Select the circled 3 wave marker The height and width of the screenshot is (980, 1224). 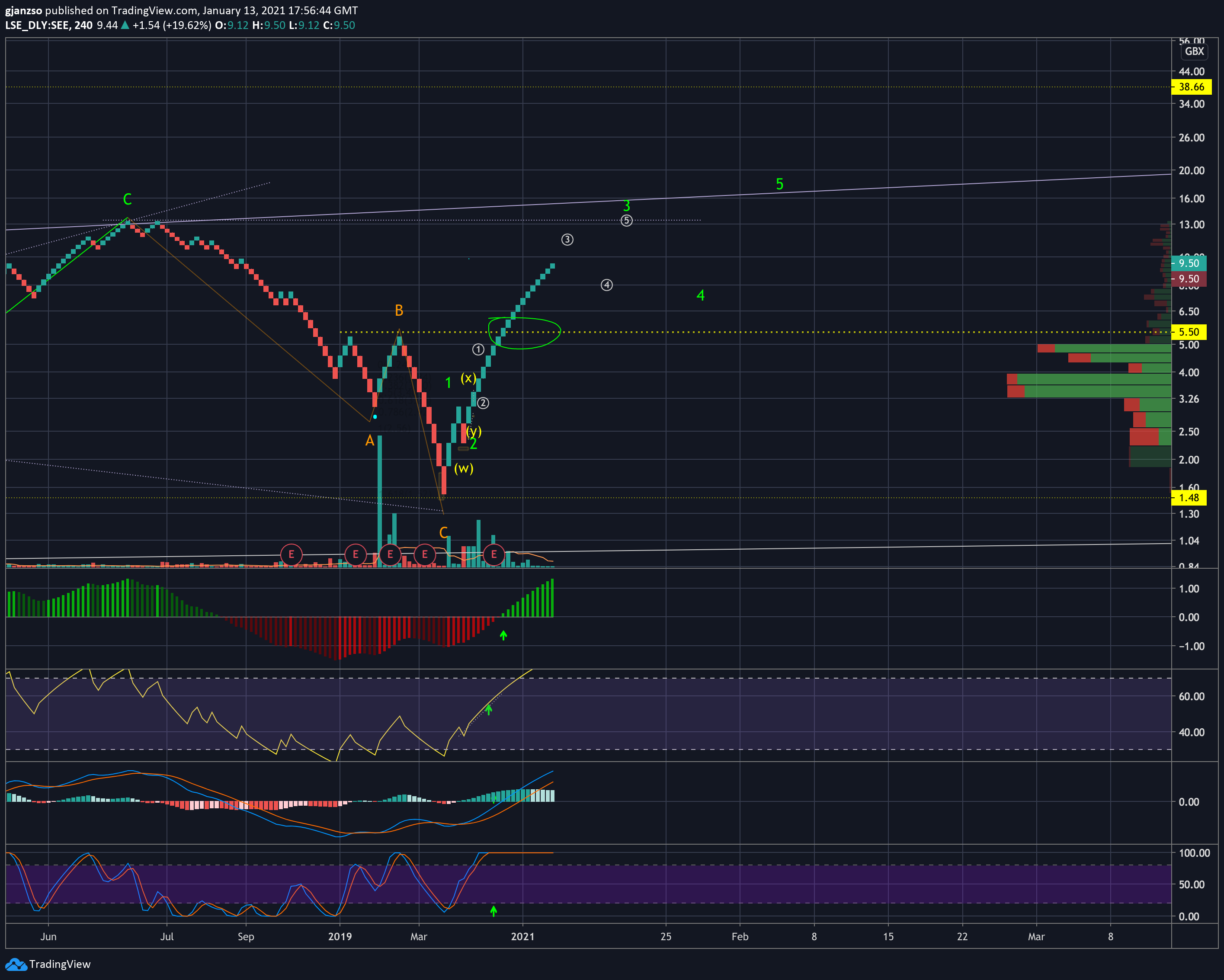567,240
